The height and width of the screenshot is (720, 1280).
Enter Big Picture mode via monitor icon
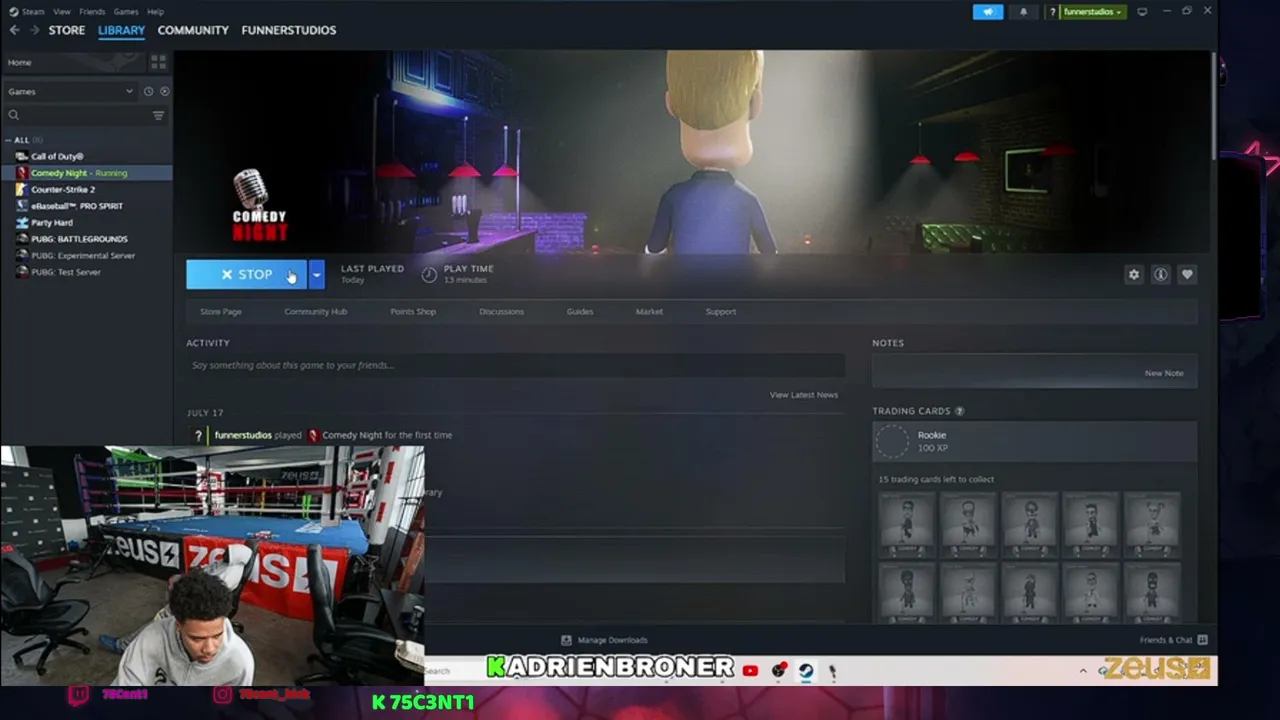click(x=1142, y=12)
